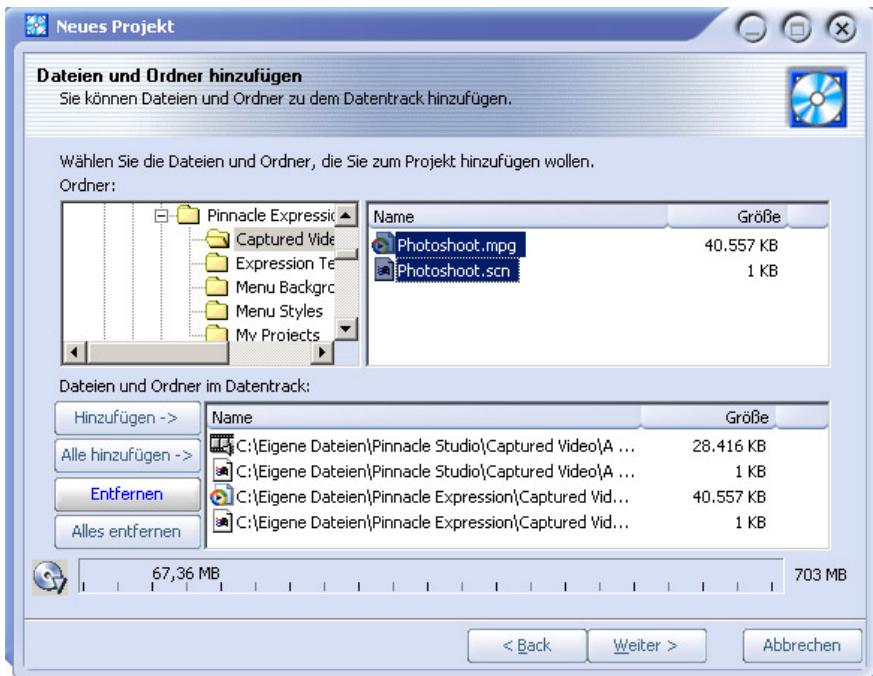Click the Entfernen button
This screenshot has width=873, height=676.
click(127, 494)
